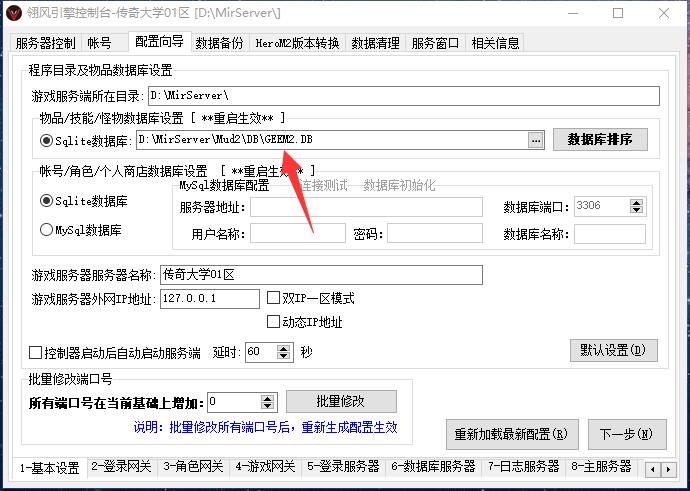
Task: Click the server name field 传奇大学01区
Action: (x=321, y=275)
